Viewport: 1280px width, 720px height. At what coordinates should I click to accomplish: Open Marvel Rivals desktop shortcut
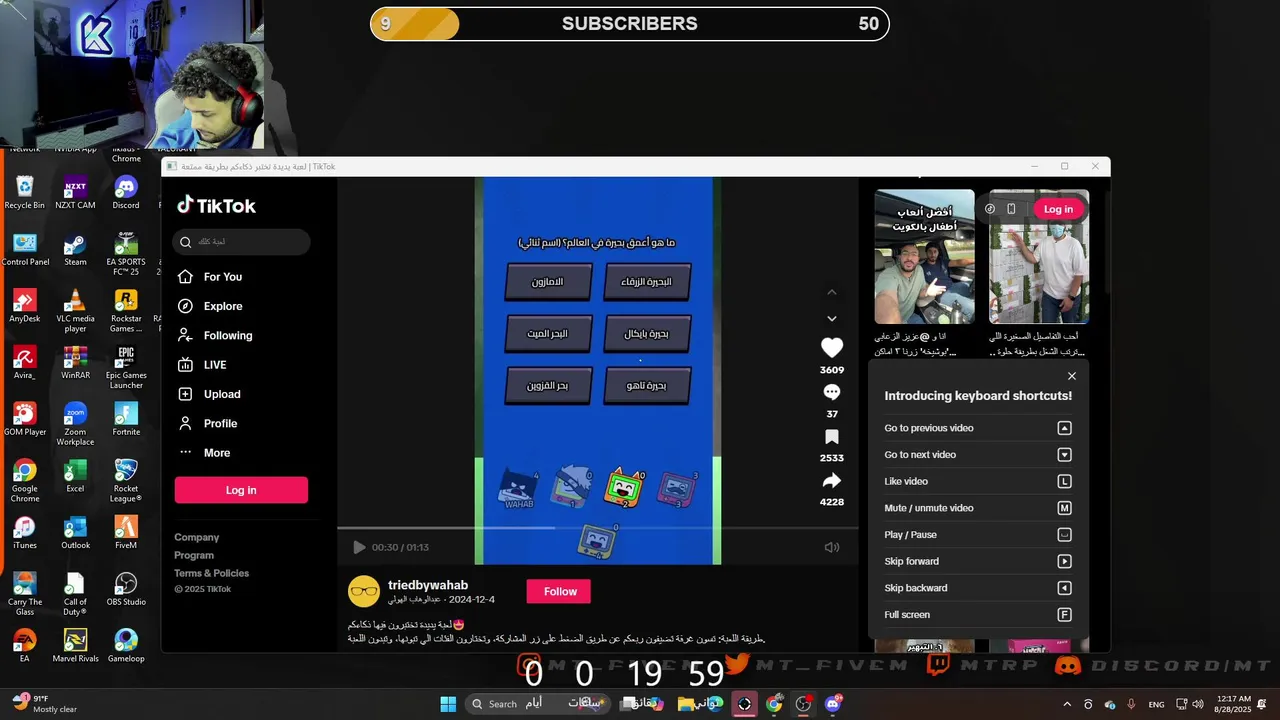pyautogui.click(x=75, y=646)
